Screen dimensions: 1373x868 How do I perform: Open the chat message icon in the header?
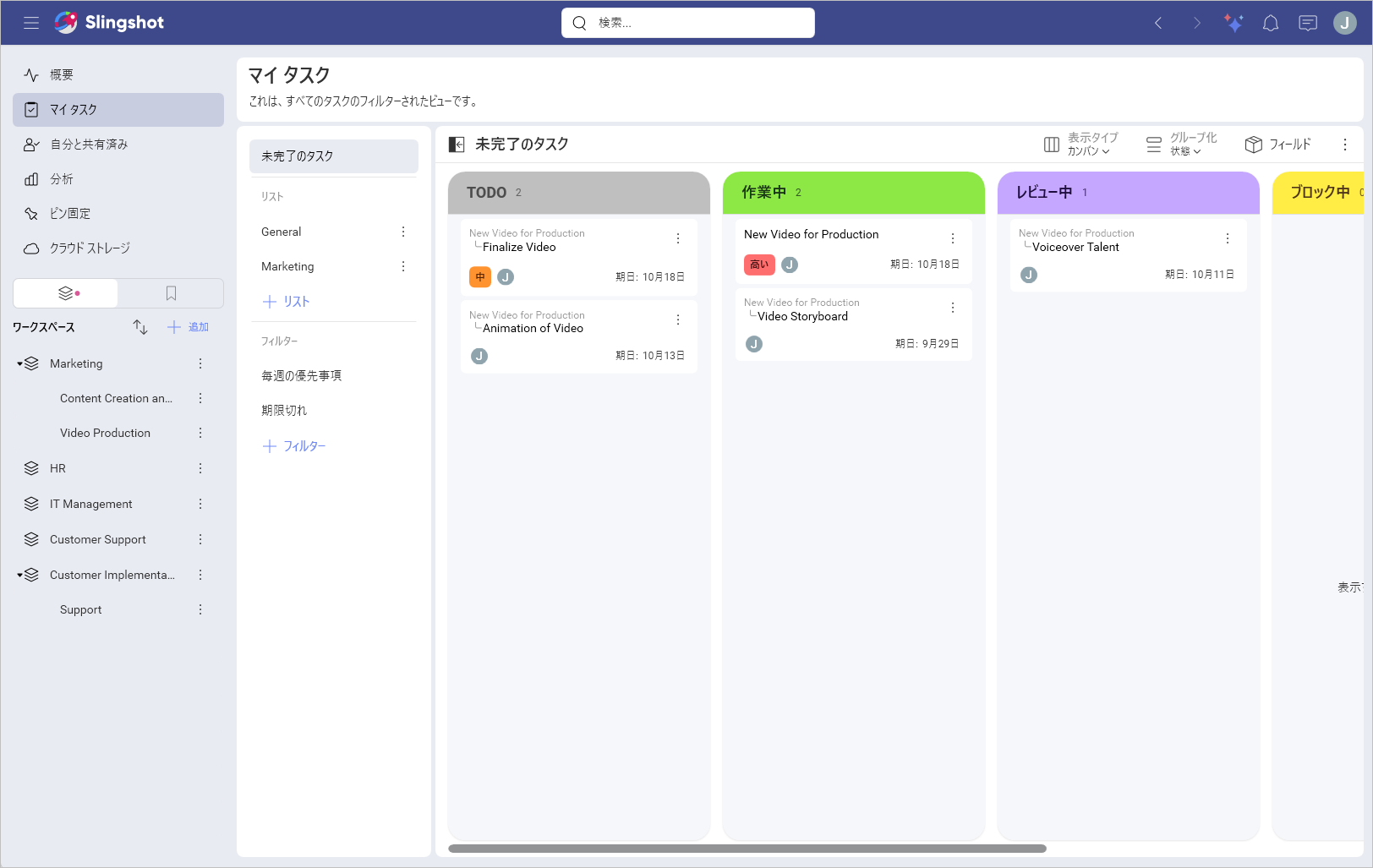coord(1307,23)
